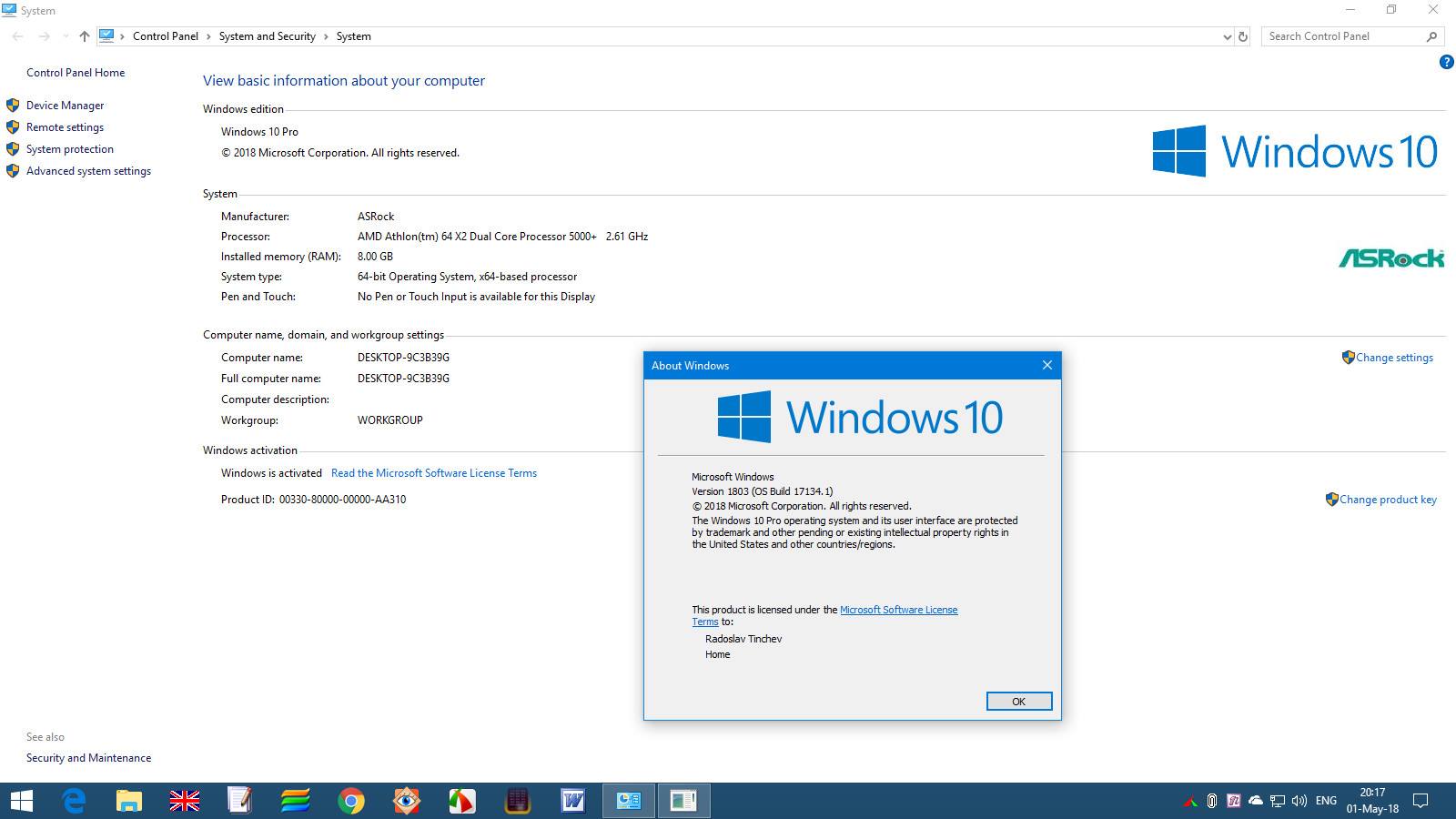Viewport: 1456px width, 819px height.
Task: Open OneDrive cloud tray icon
Action: [1256, 801]
